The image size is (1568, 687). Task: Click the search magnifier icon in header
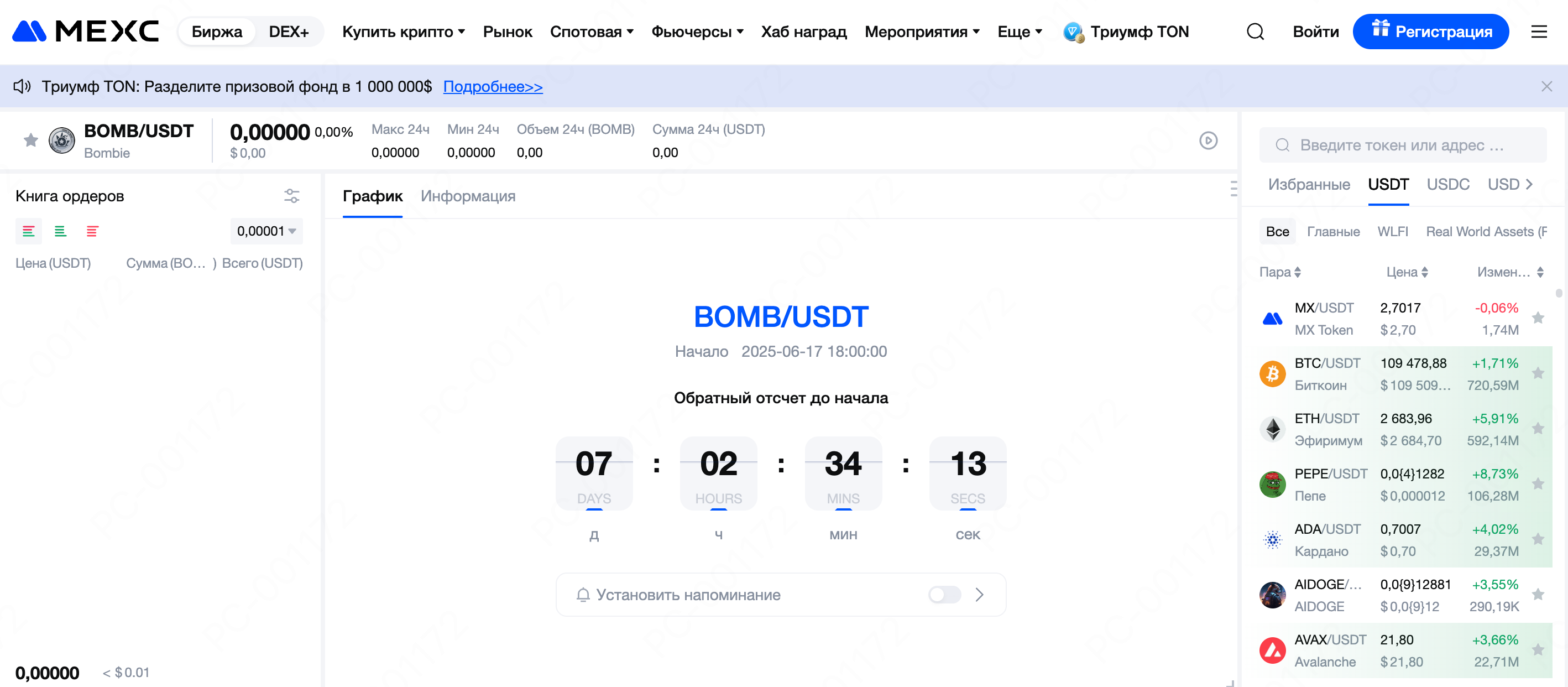pos(1255,32)
